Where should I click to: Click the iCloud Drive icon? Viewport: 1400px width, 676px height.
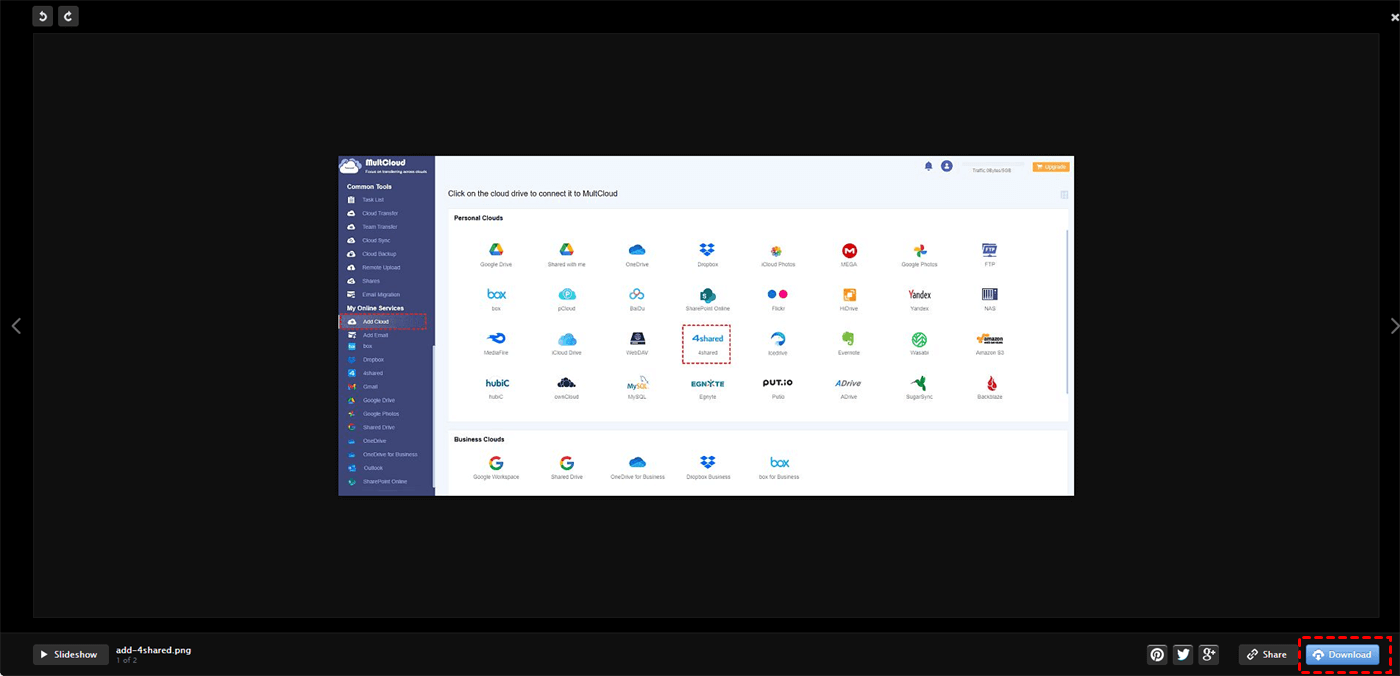click(x=566, y=339)
